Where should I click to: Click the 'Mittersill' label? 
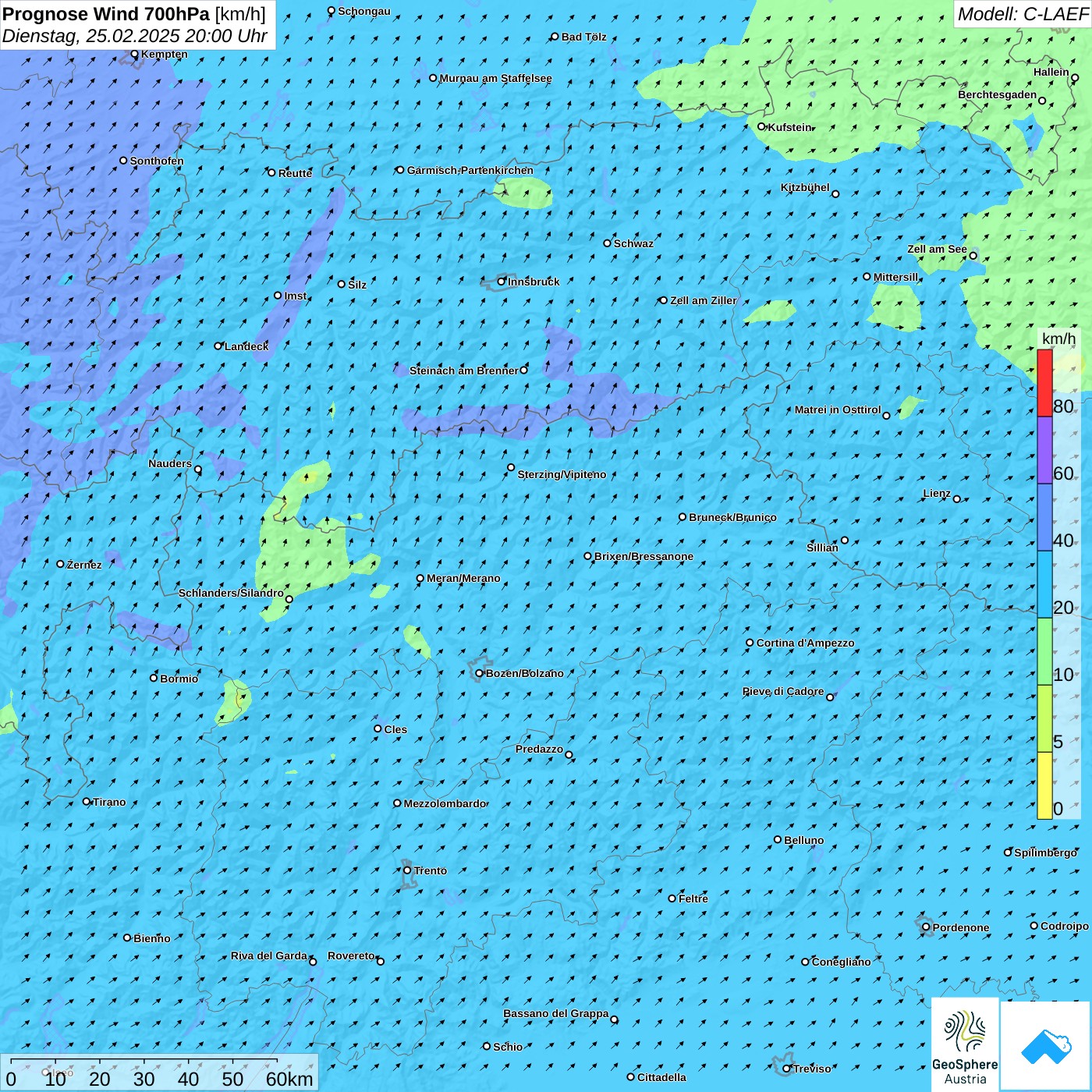point(895,277)
